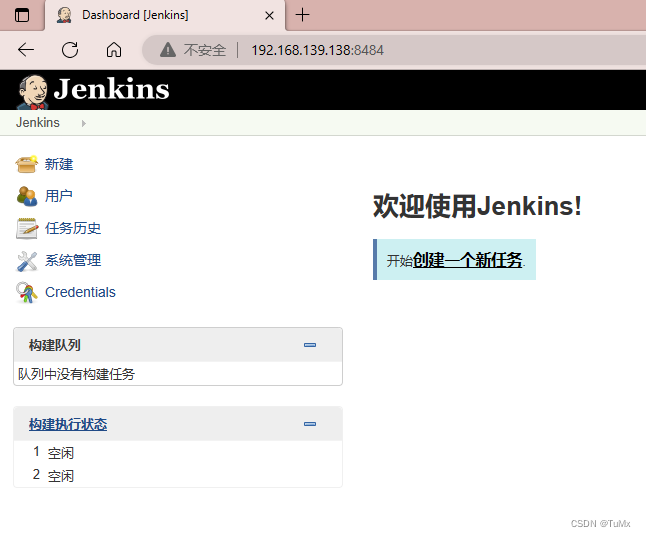Close the Dashboard [Jenkins] tab
The image size is (646, 537).
point(269,16)
